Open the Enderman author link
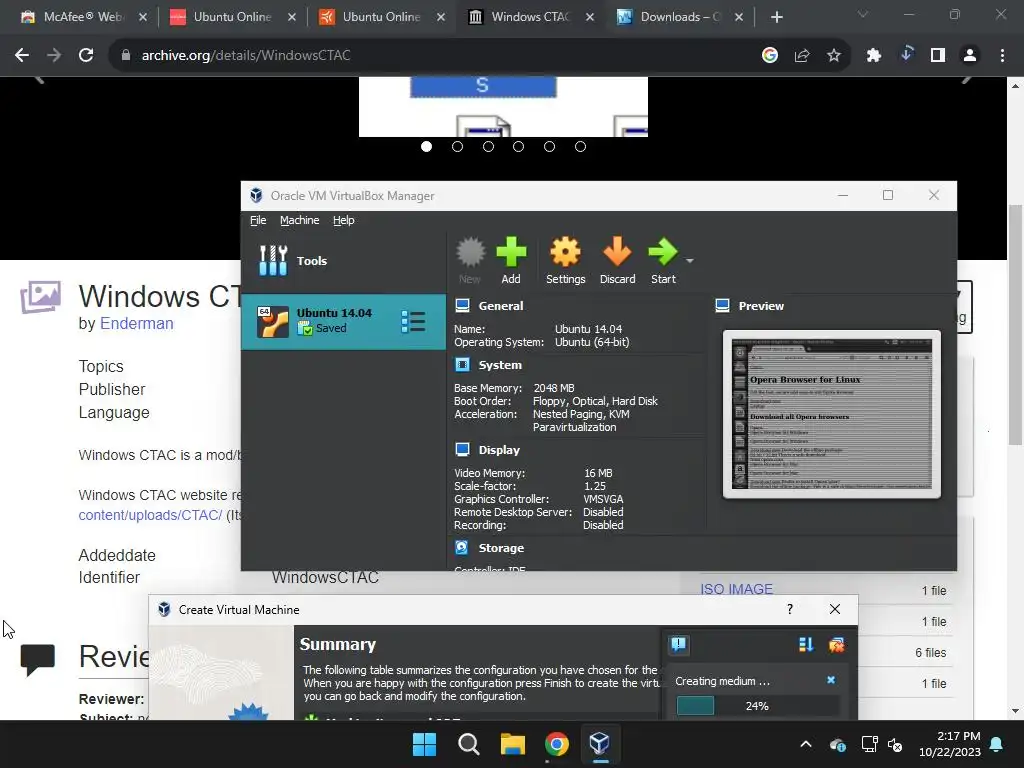Image resolution: width=1024 pixels, height=768 pixels. 136,323
